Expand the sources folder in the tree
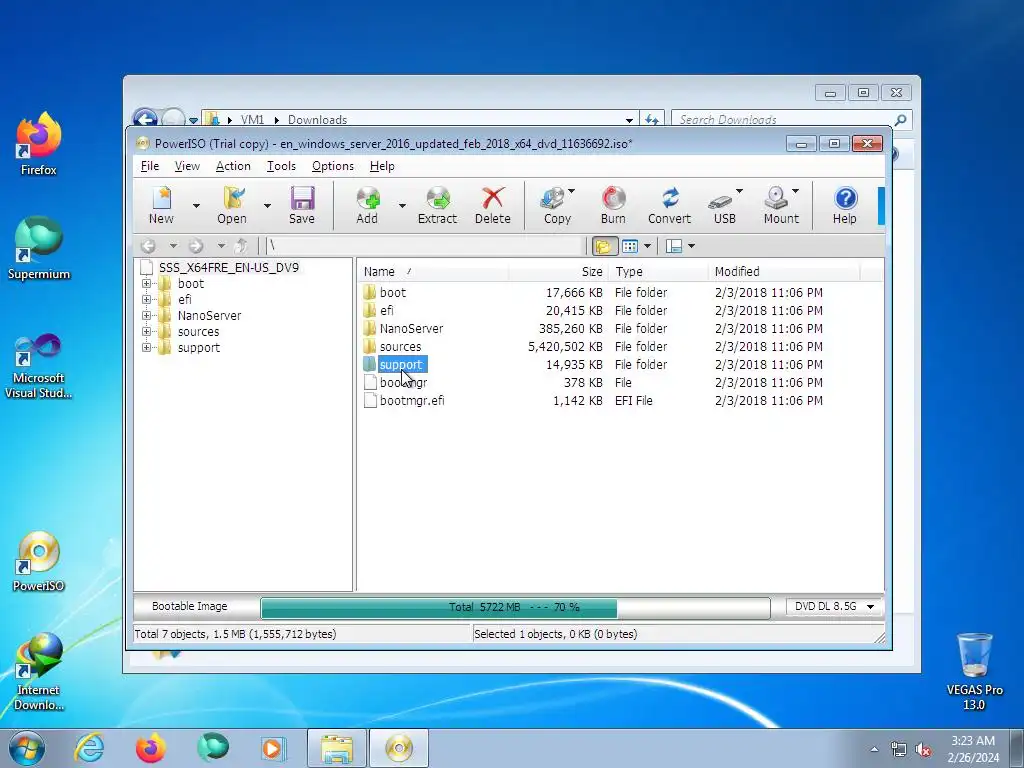Screen dimensions: 1024x768 pos(146,332)
